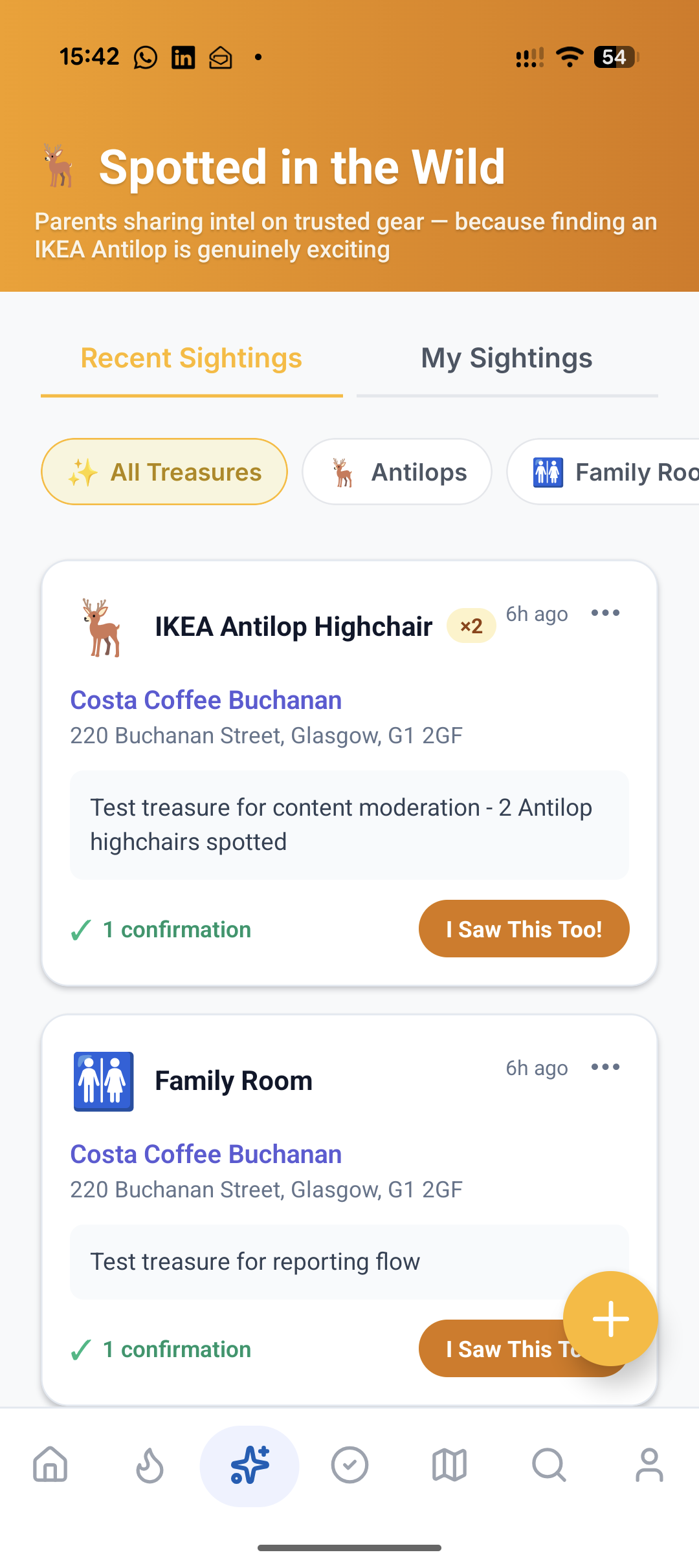
Task: Open the Costa Coffee Buchanan location link
Action: click(205, 700)
